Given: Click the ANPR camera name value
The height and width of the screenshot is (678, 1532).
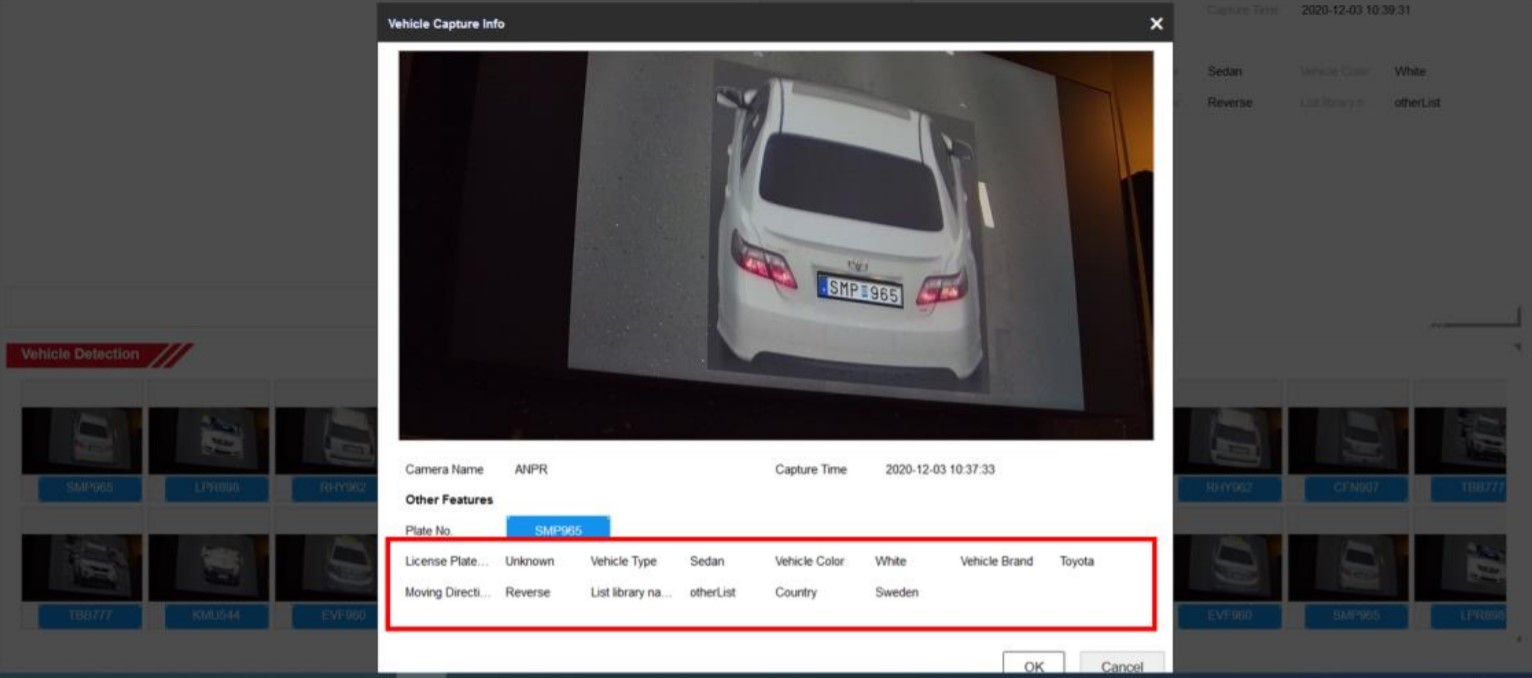Looking at the screenshot, I should point(530,470).
